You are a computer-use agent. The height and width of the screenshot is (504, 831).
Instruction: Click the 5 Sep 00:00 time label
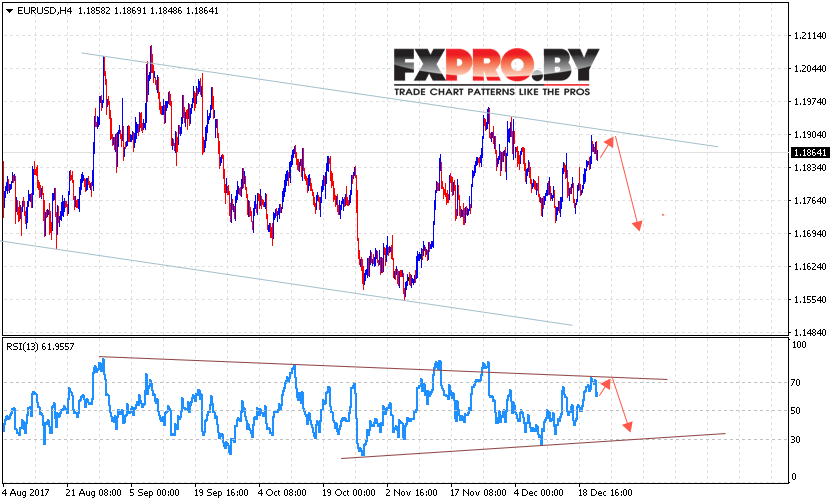pyautogui.click(x=155, y=493)
